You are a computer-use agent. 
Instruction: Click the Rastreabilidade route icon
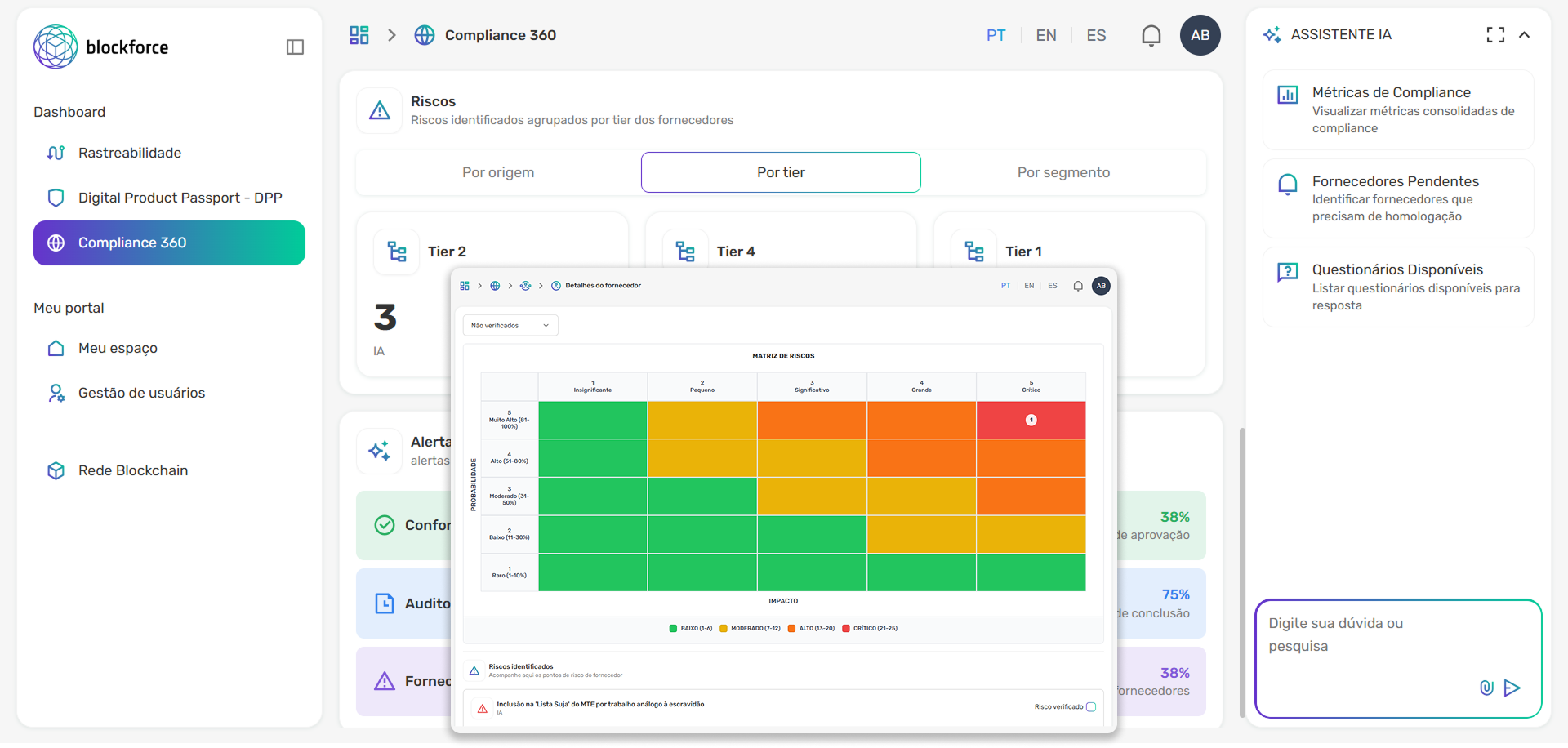tap(56, 153)
